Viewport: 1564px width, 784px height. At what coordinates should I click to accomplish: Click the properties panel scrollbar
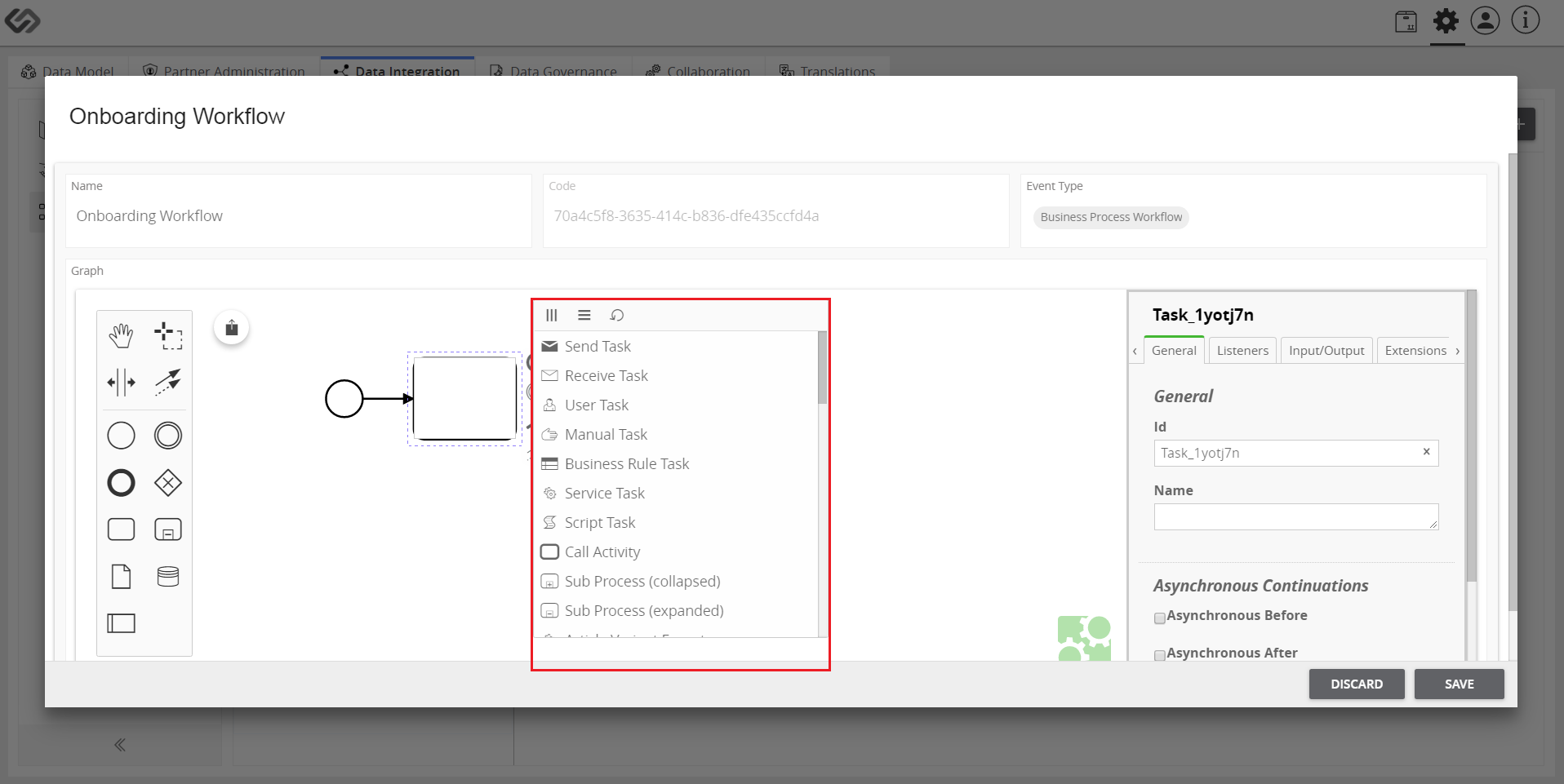(1471, 436)
